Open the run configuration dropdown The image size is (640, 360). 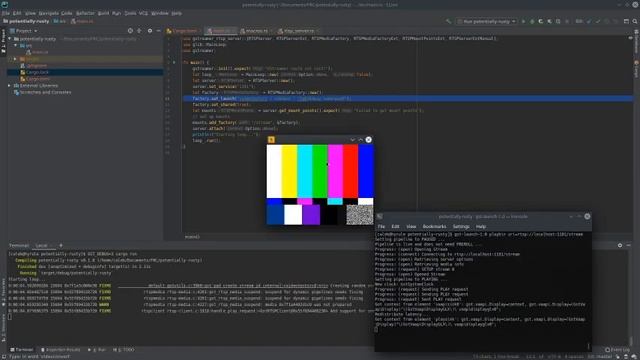487,21
